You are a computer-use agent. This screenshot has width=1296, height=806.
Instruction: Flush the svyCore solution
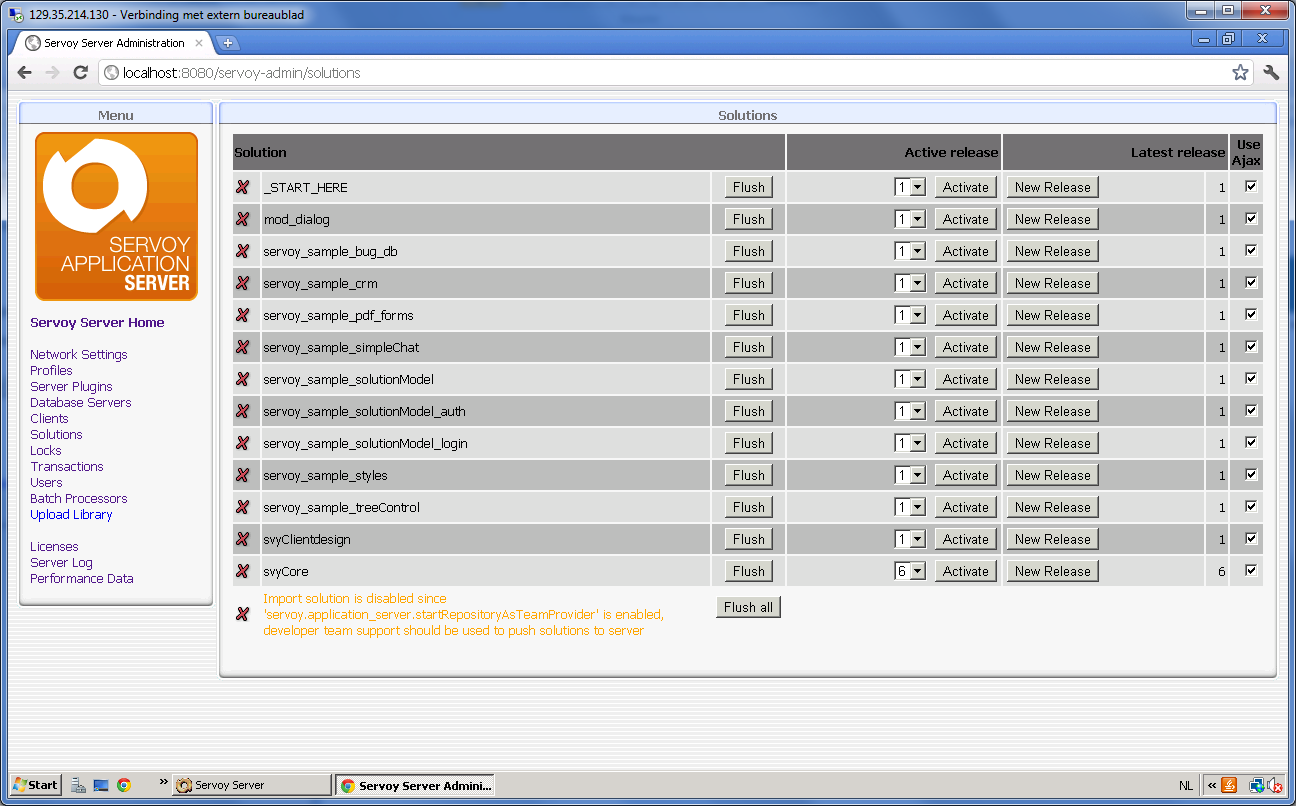[x=748, y=571]
